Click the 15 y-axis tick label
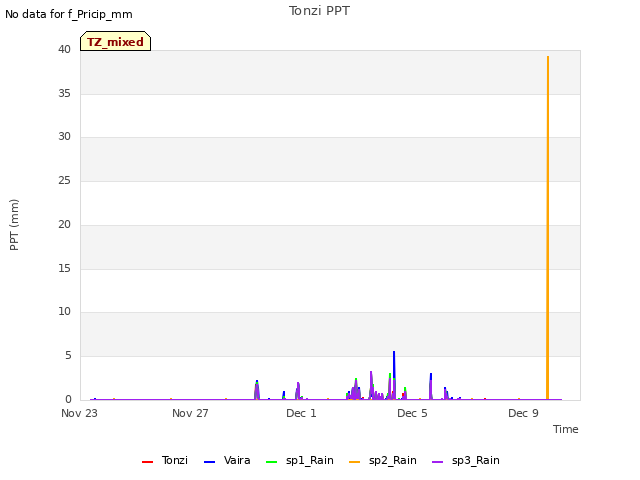Screen dimensions: 640x480 point(64,268)
